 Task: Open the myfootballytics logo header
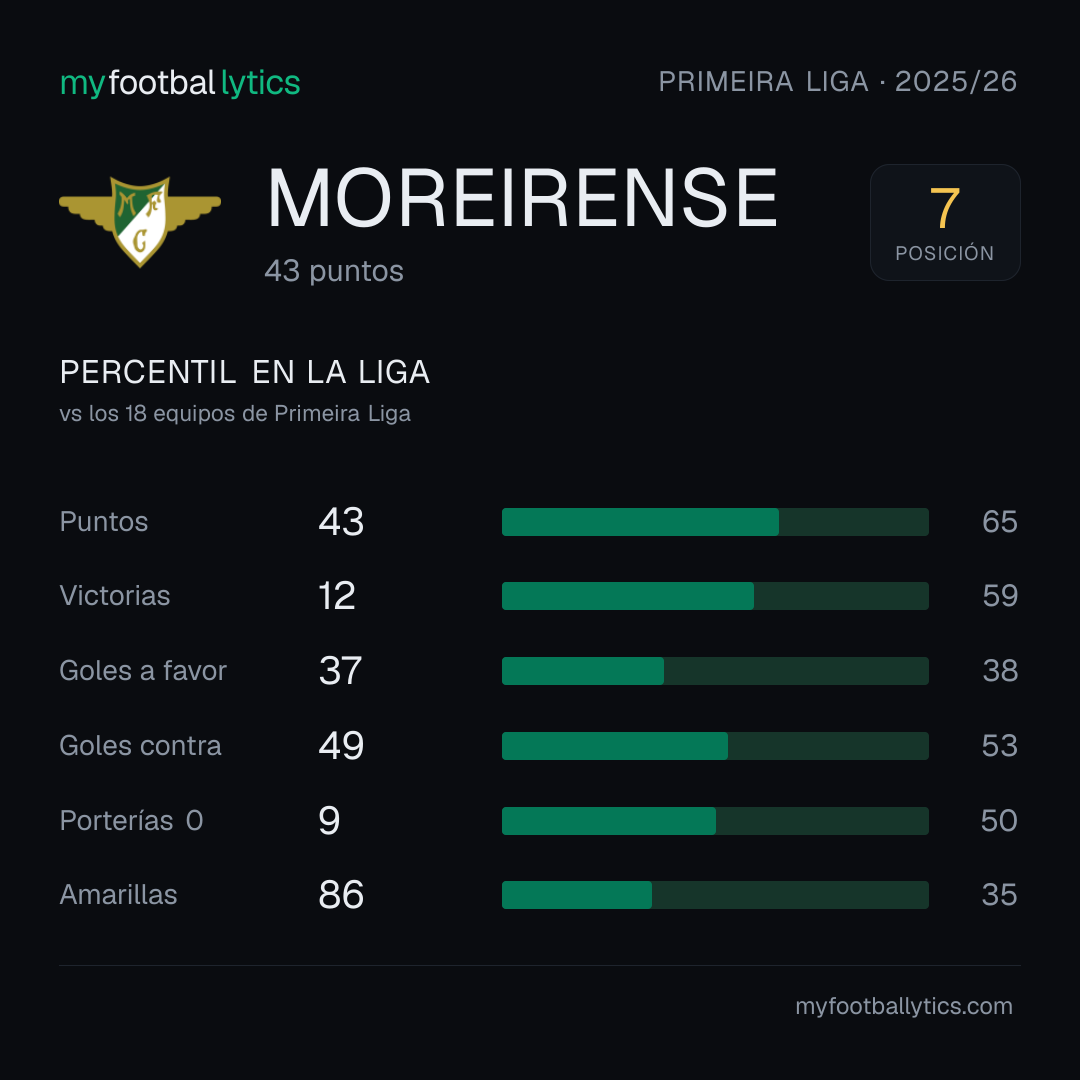[x=180, y=83]
